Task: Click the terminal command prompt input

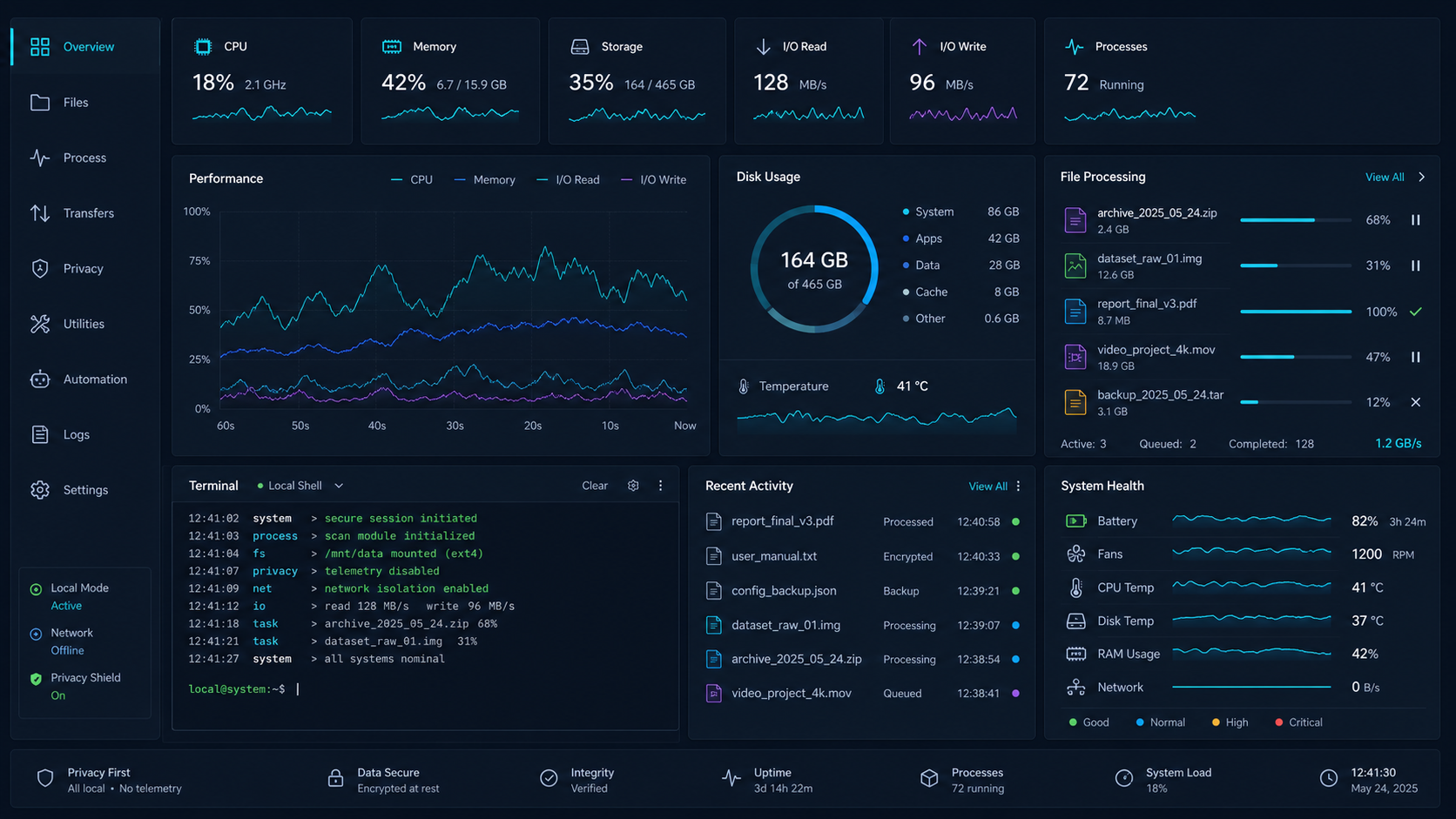Action: tap(425, 689)
